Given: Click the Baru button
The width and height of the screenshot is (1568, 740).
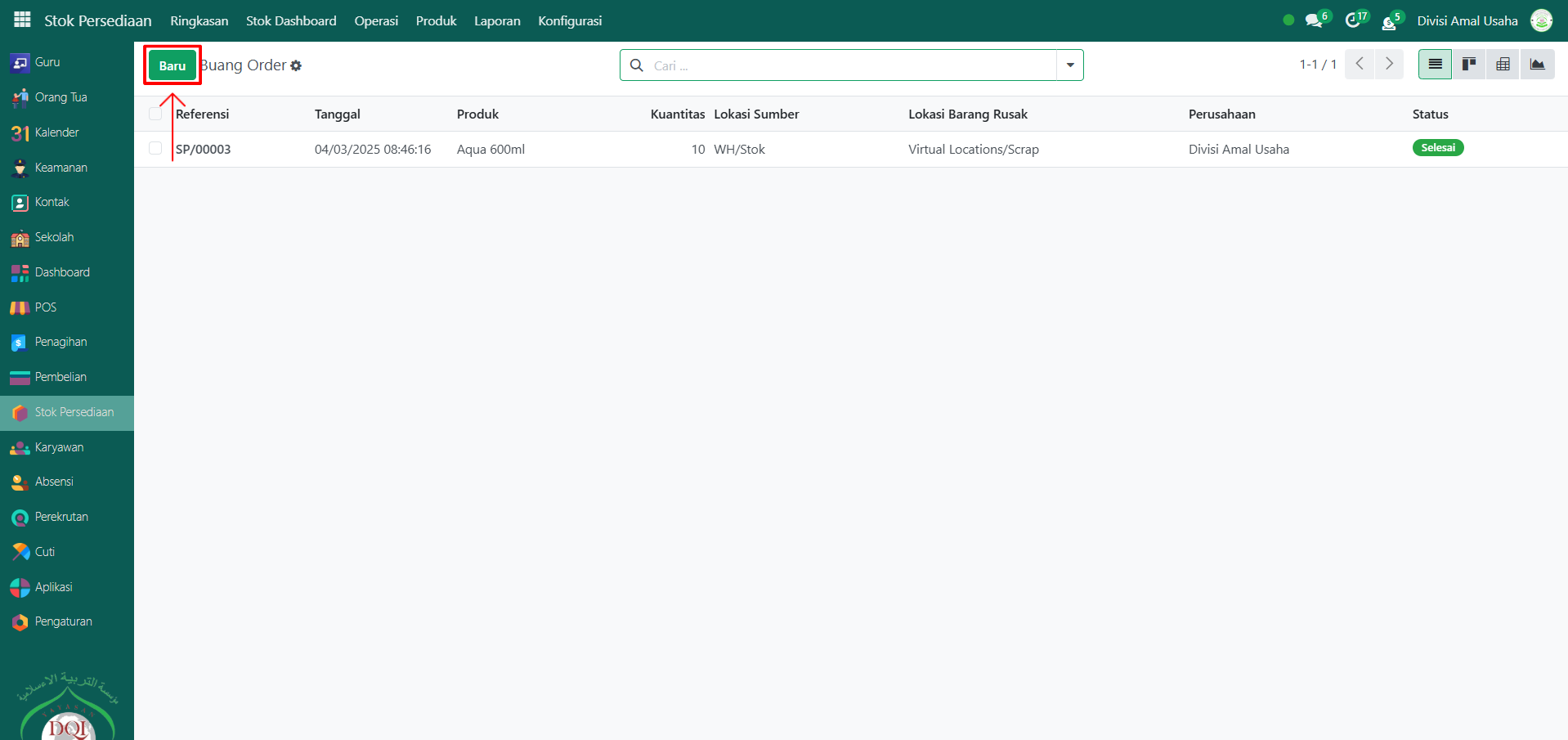Looking at the screenshot, I should [x=172, y=65].
